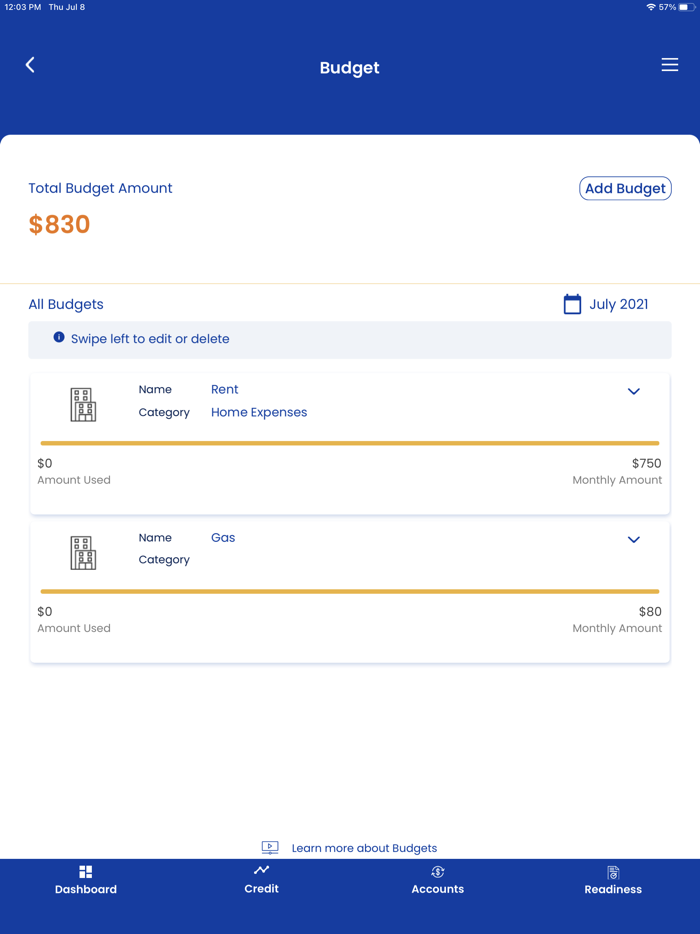Click the building icon for Rent budget

click(83, 404)
